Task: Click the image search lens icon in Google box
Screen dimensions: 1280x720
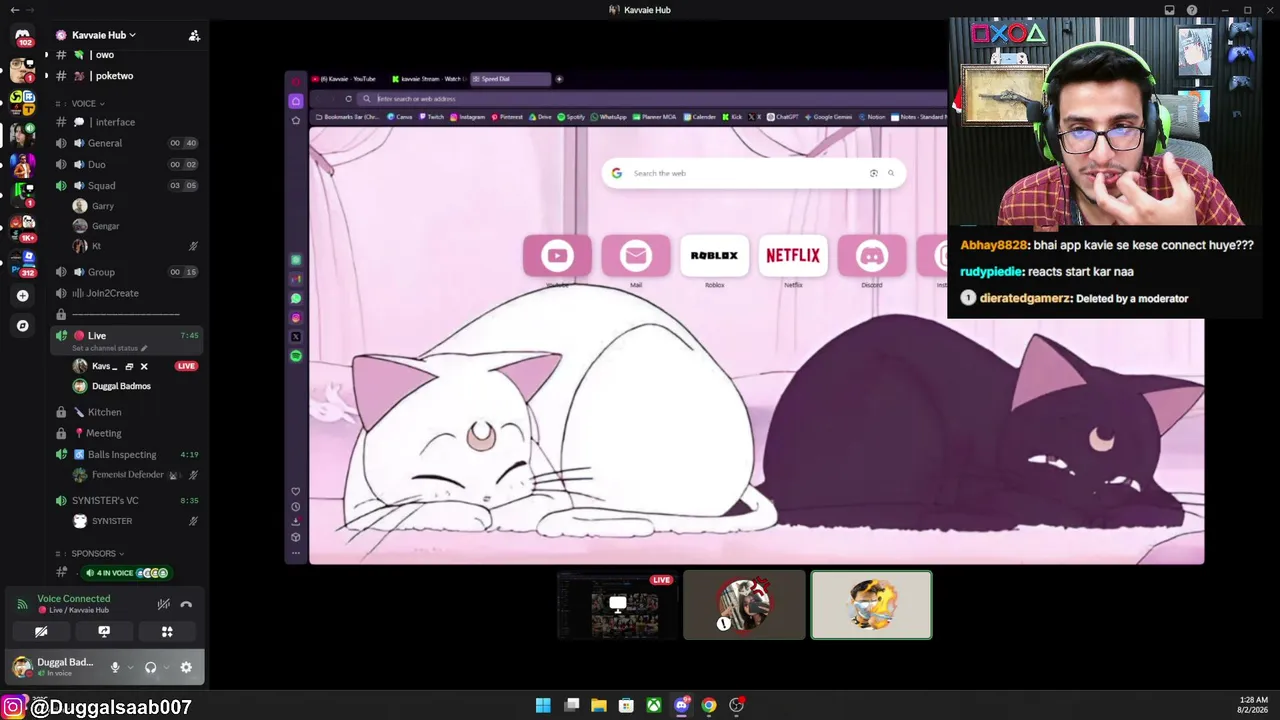Action: (x=874, y=173)
